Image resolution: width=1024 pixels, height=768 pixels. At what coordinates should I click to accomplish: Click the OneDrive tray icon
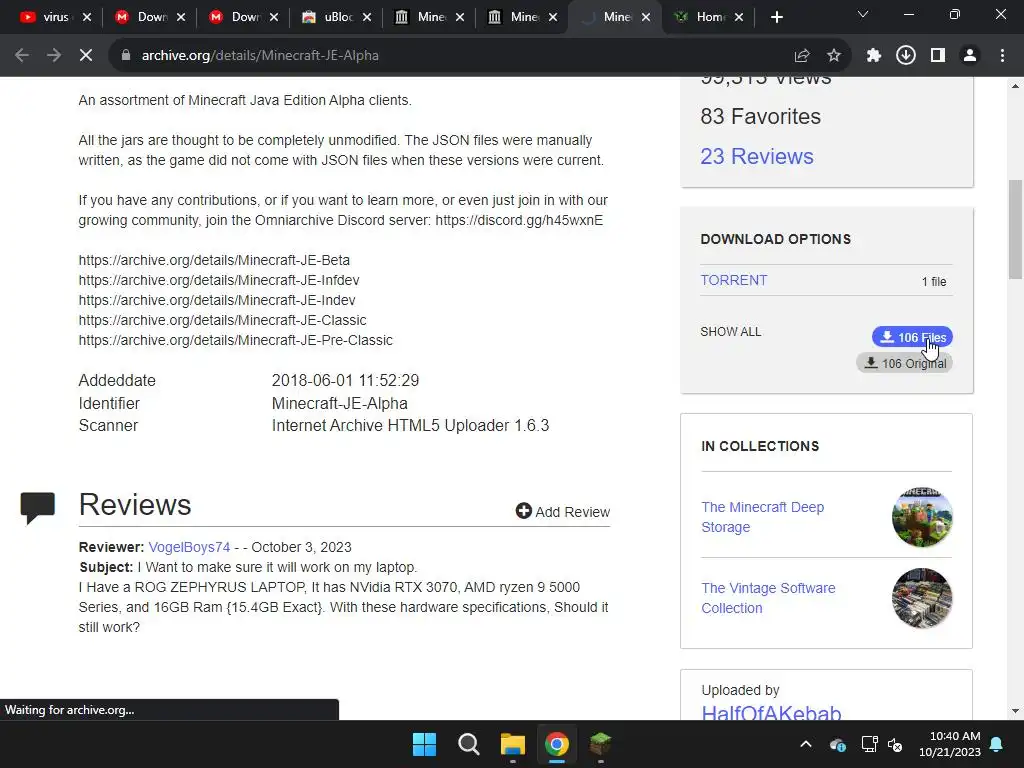[x=838, y=744]
